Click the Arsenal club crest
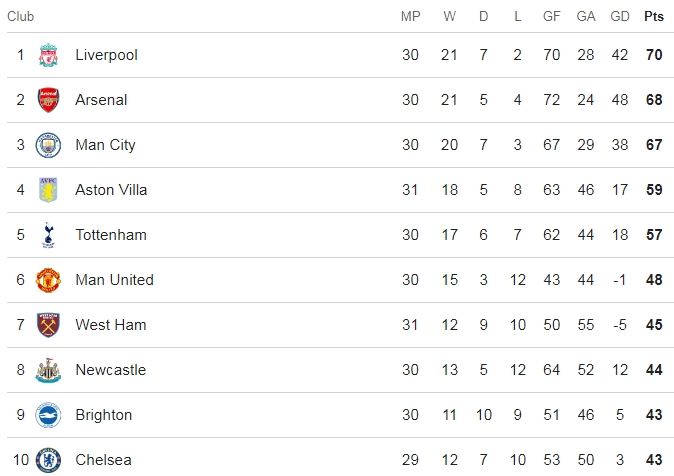 pos(48,100)
